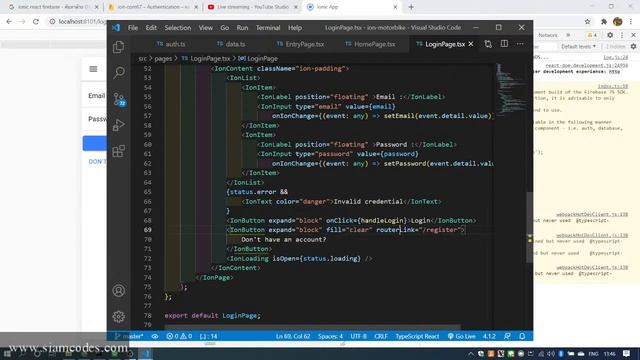Bookmark the page with star icon
This screenshot has height=360, width=640.
tap(587, 22)
